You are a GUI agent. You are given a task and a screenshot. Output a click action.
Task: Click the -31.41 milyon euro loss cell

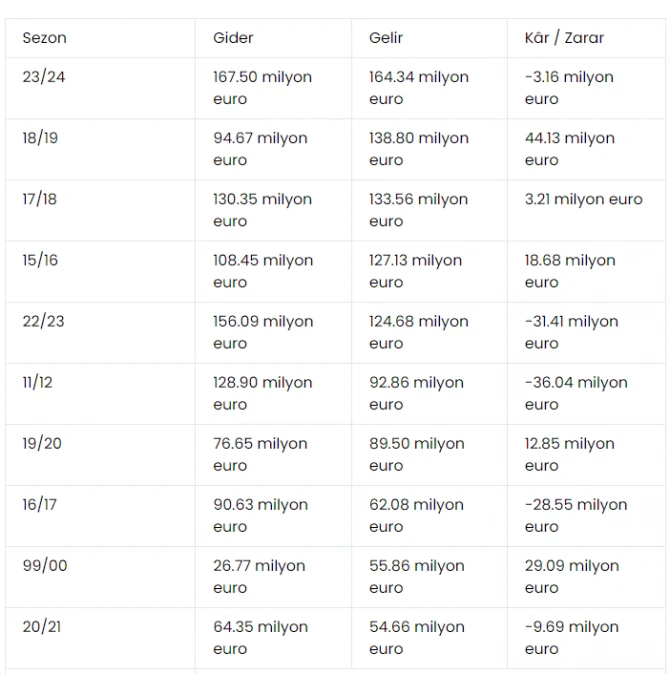[x=586, y=332]
